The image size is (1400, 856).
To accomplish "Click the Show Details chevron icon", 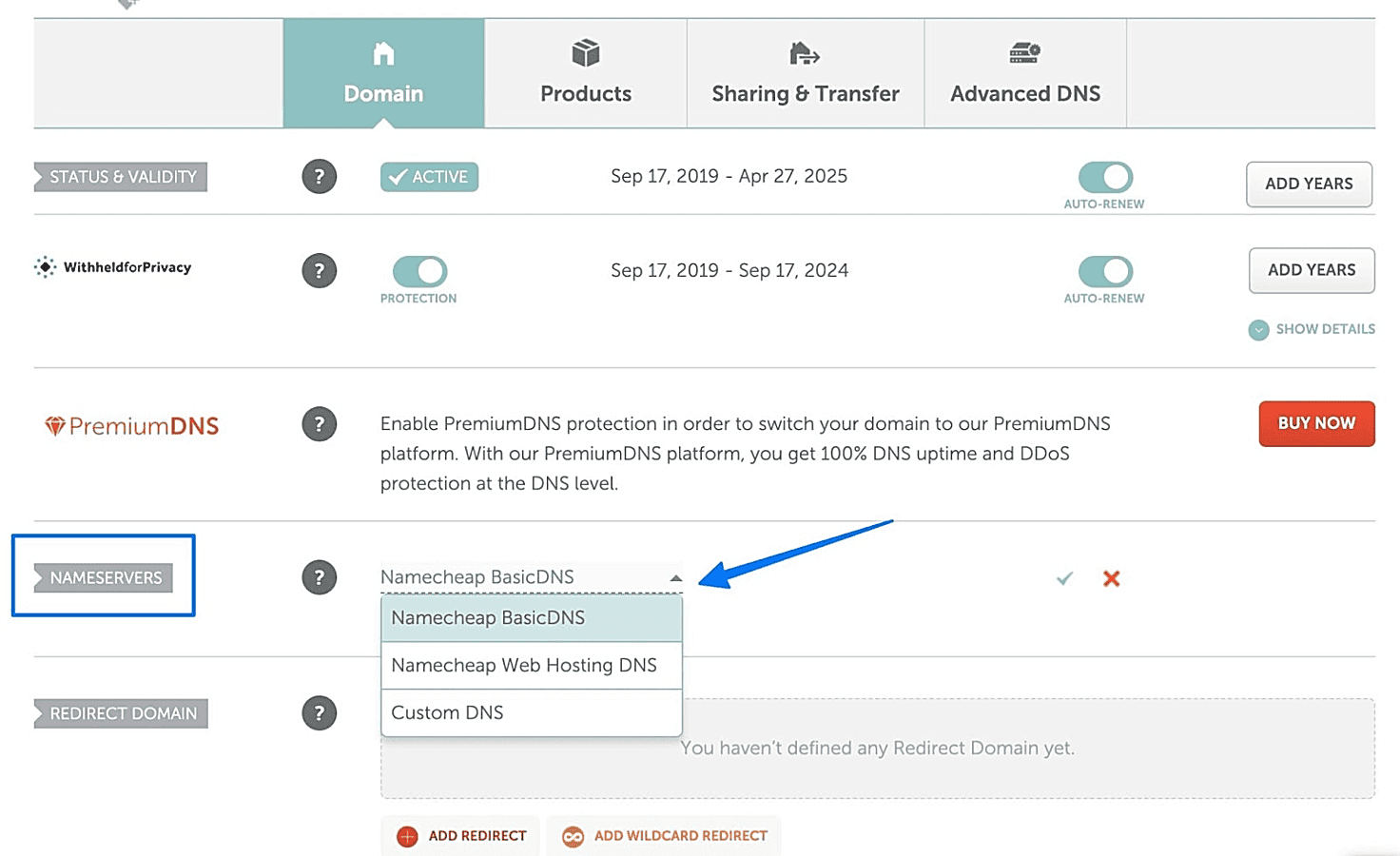I will pos(1258,330).
